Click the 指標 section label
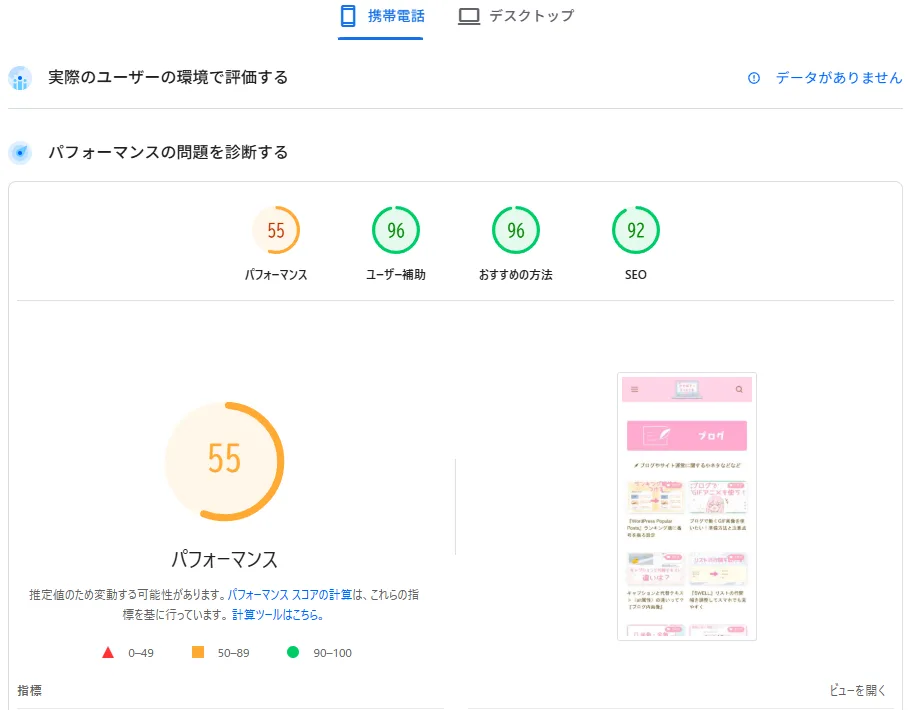This screenshot has width=912, height=710. click(30, 690)
